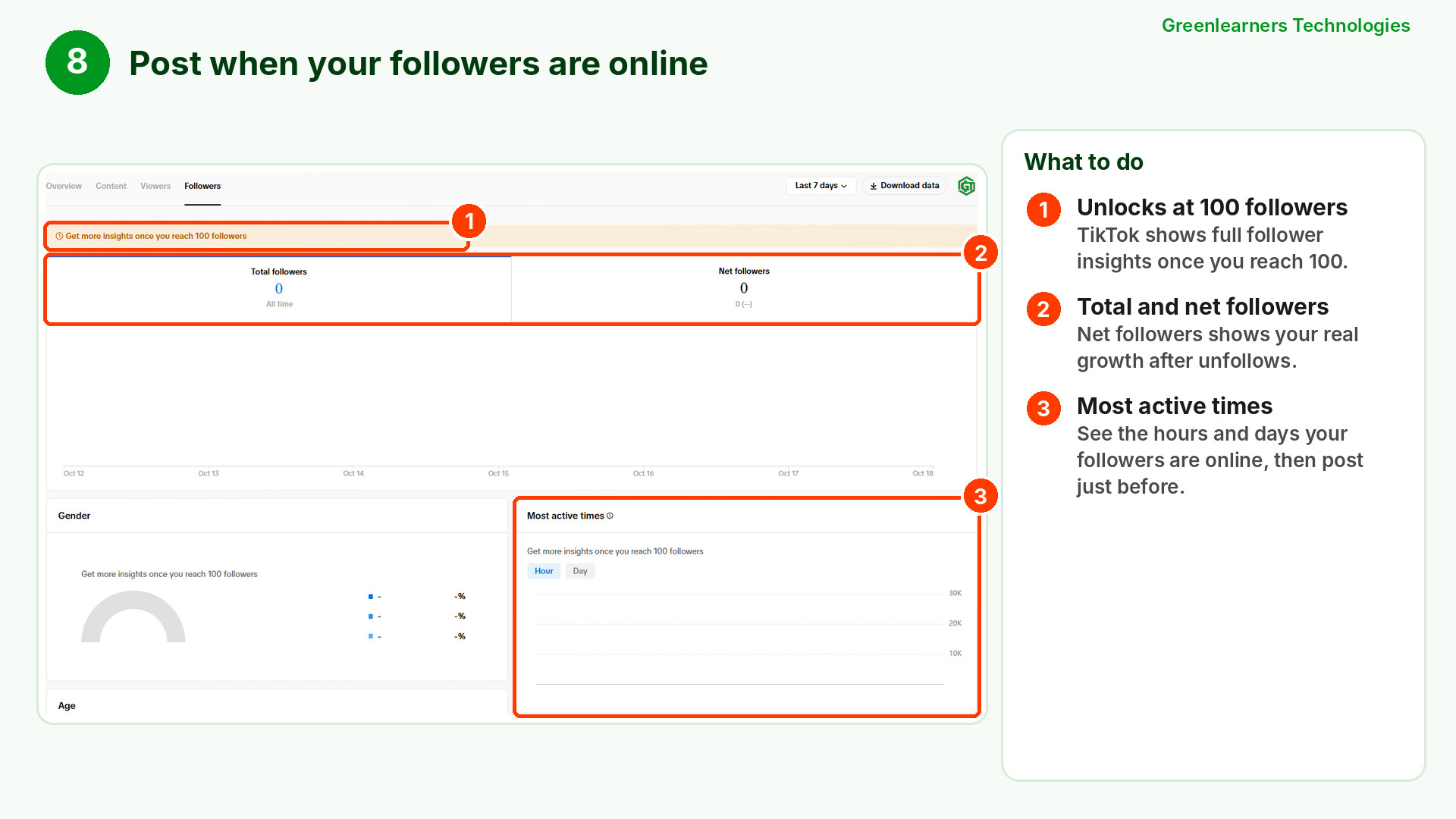Click the Gender panel heading
Screen dimensions: 1456x819
point(74,516)
